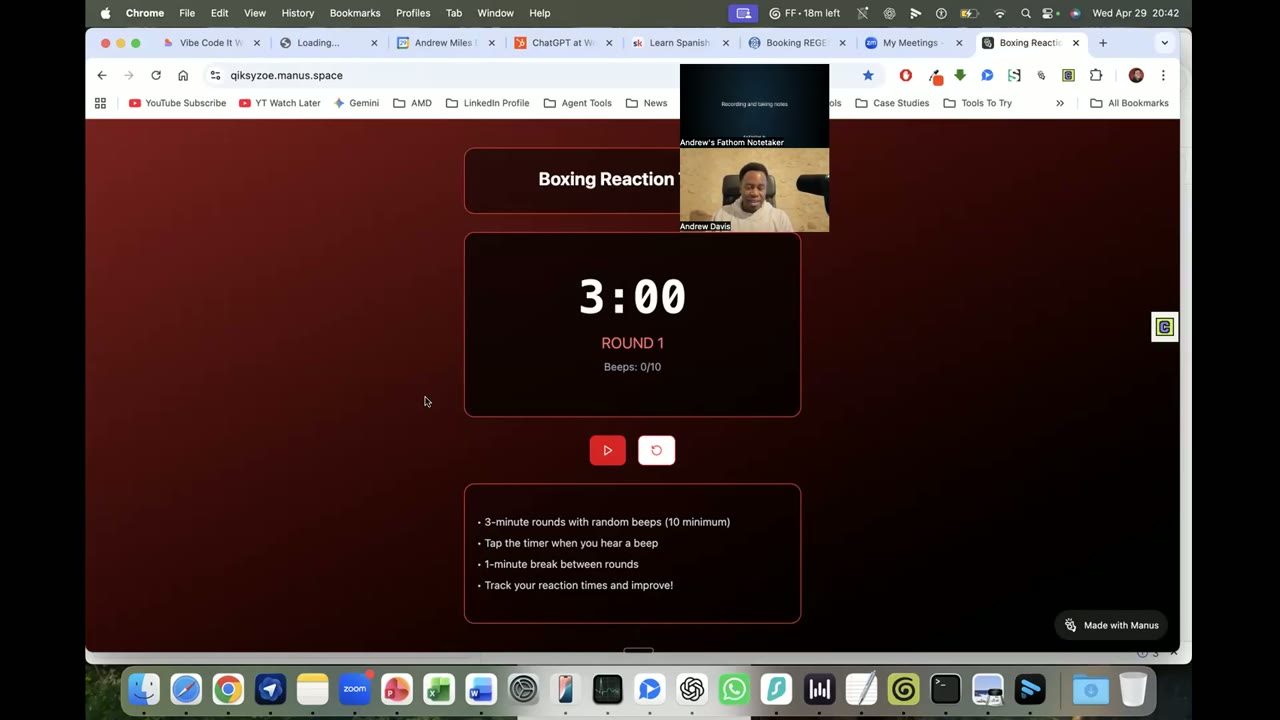
Task: Expand the tab search dropdown arrow
Action: coord(1164,43)
